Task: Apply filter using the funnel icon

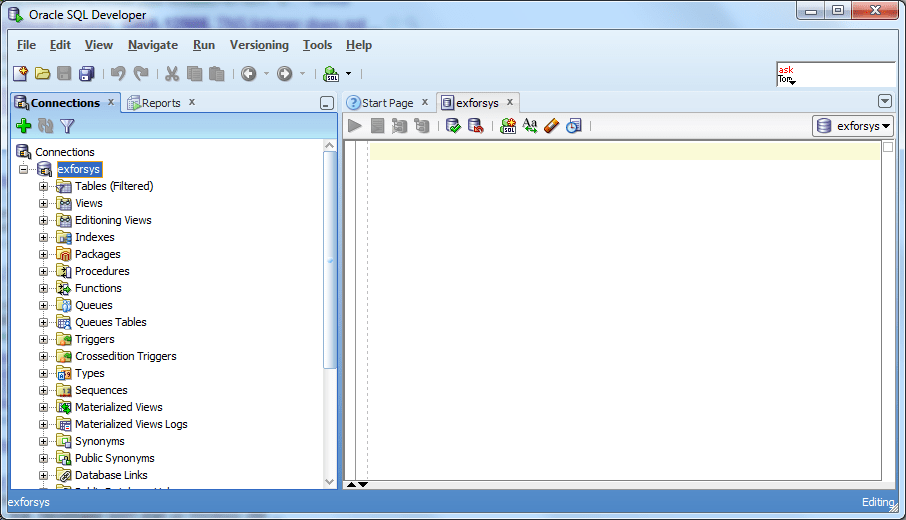Action: click(68, 126)
